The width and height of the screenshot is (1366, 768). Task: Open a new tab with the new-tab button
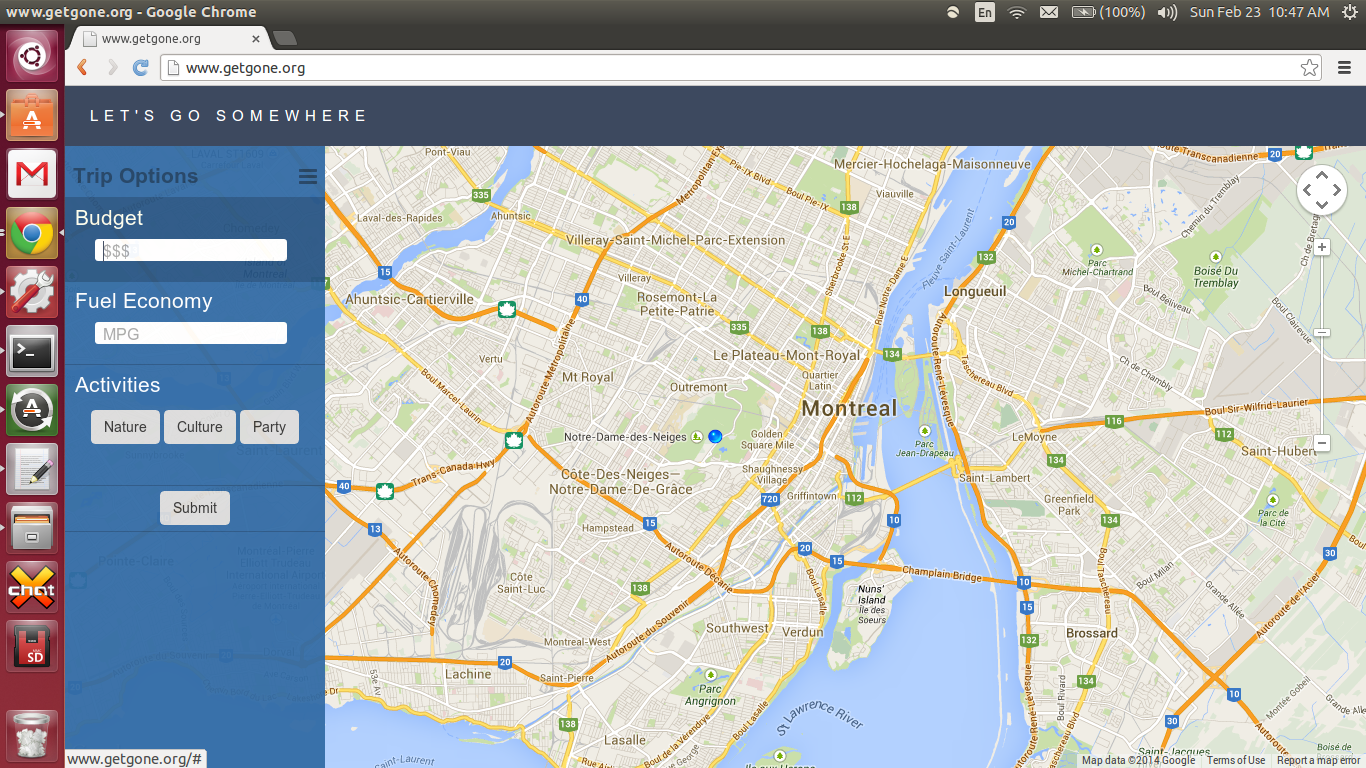[x=285, y=39]
